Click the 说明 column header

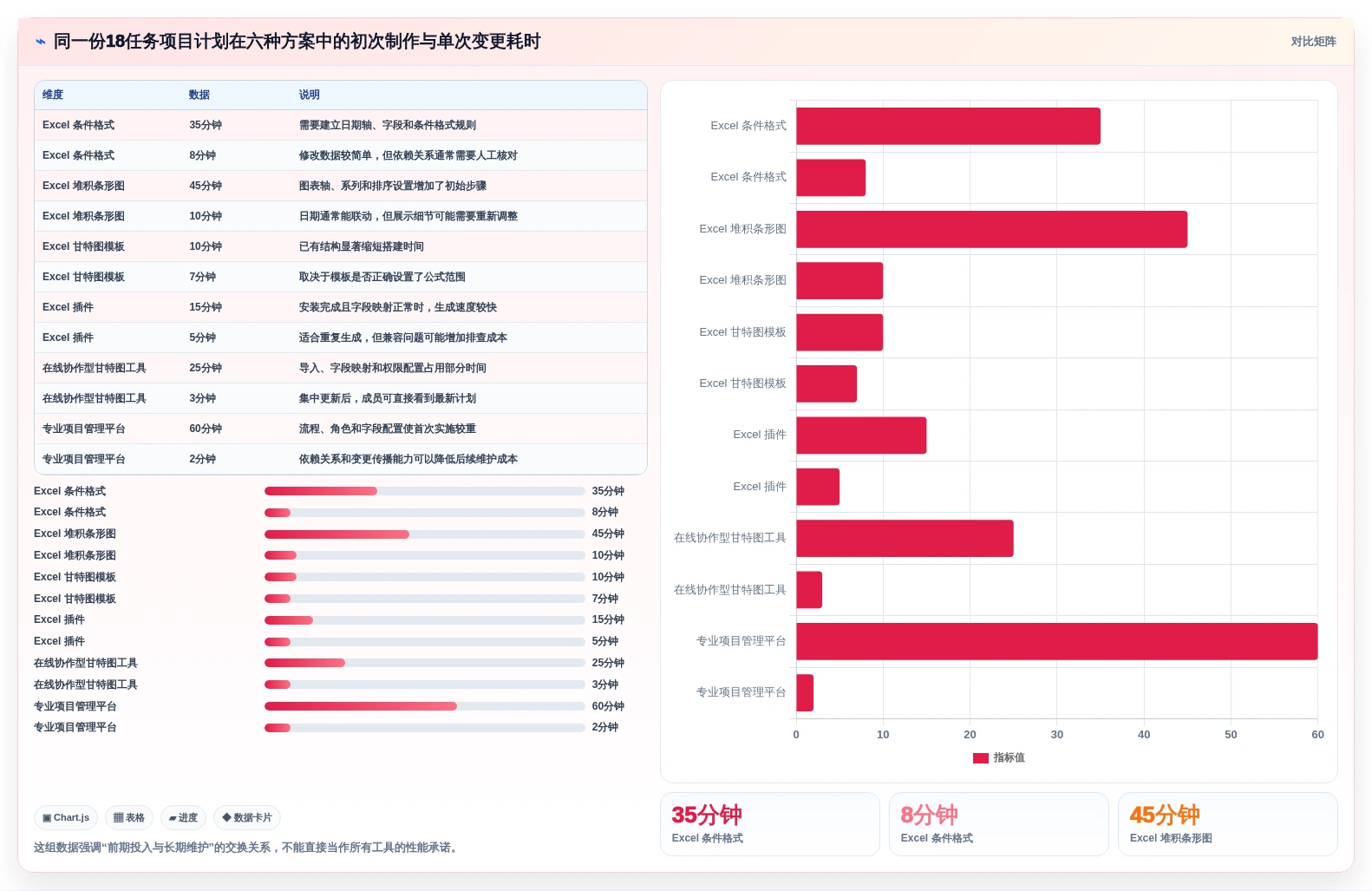(310, 95)
